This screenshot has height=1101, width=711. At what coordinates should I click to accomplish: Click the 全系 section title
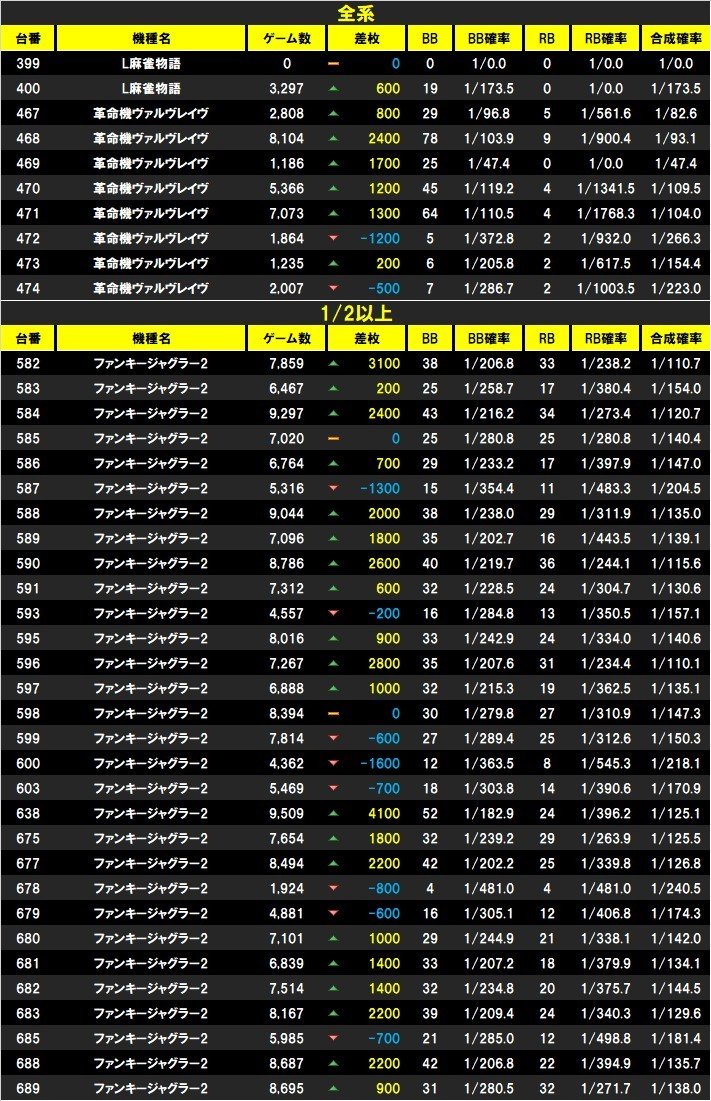pos(355,13)
